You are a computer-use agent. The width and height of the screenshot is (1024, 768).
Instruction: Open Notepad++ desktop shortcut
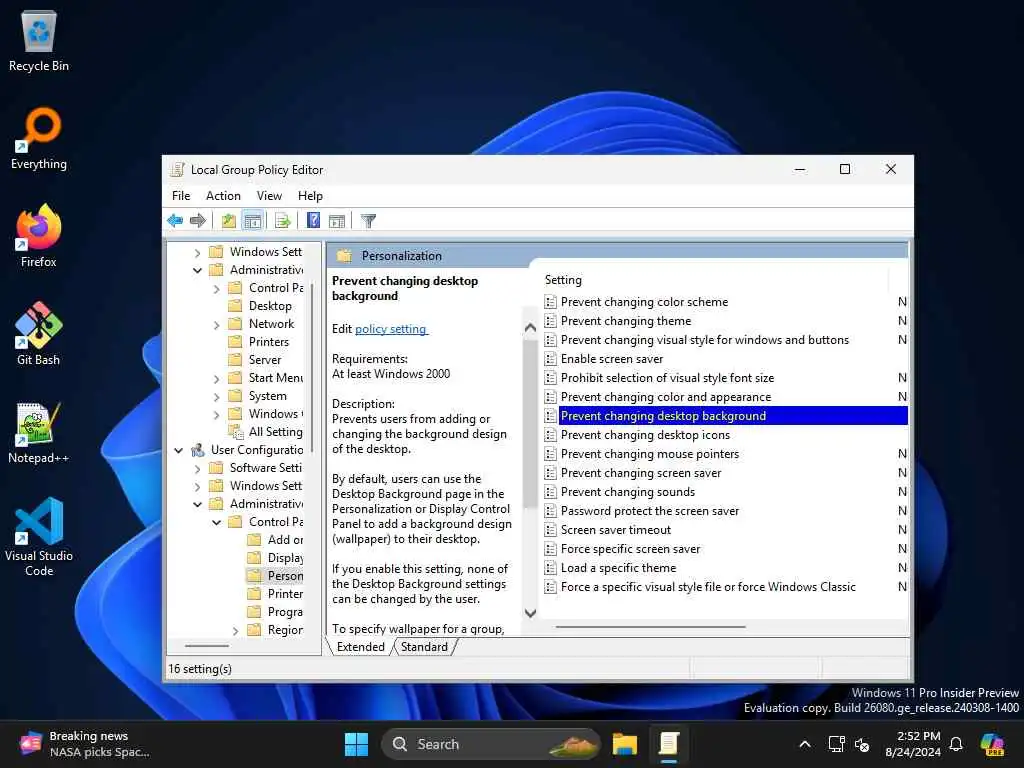pos(39,432)
